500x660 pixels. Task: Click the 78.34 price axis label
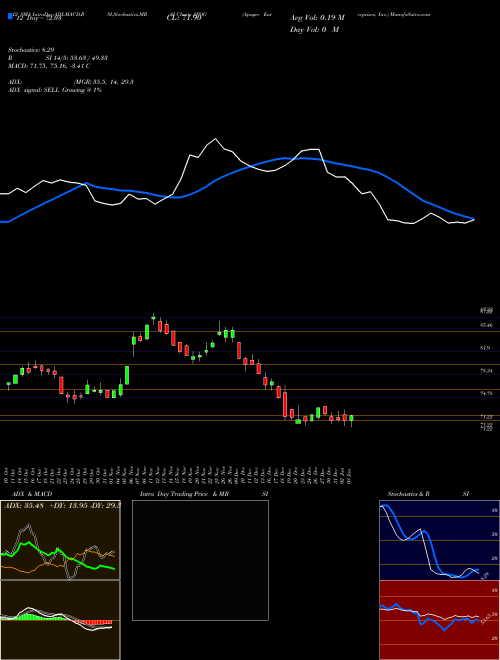pyautogui.click(x=486, y=370)
